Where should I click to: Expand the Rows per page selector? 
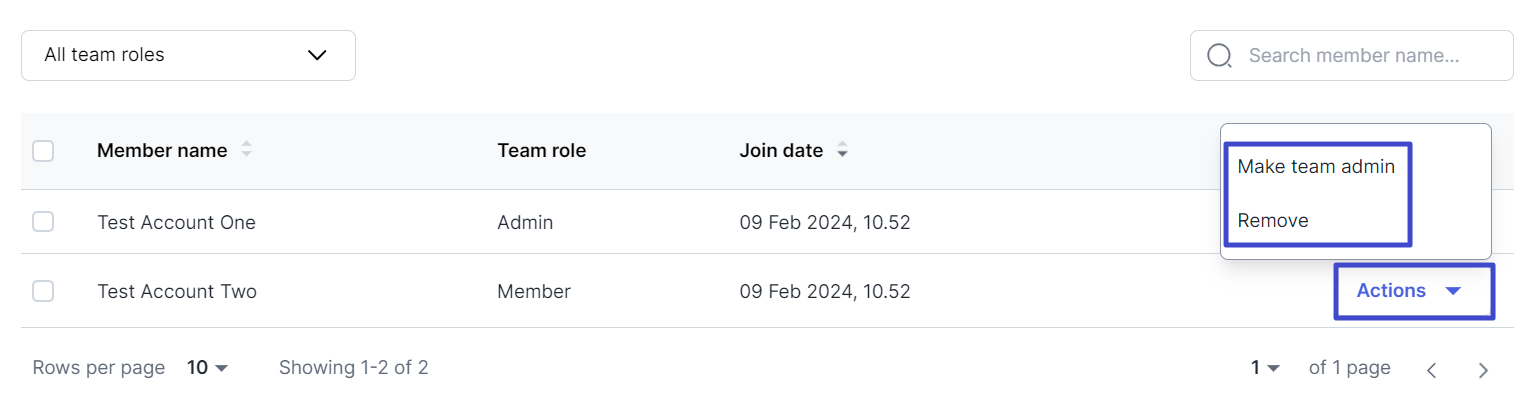pos(208,368)
